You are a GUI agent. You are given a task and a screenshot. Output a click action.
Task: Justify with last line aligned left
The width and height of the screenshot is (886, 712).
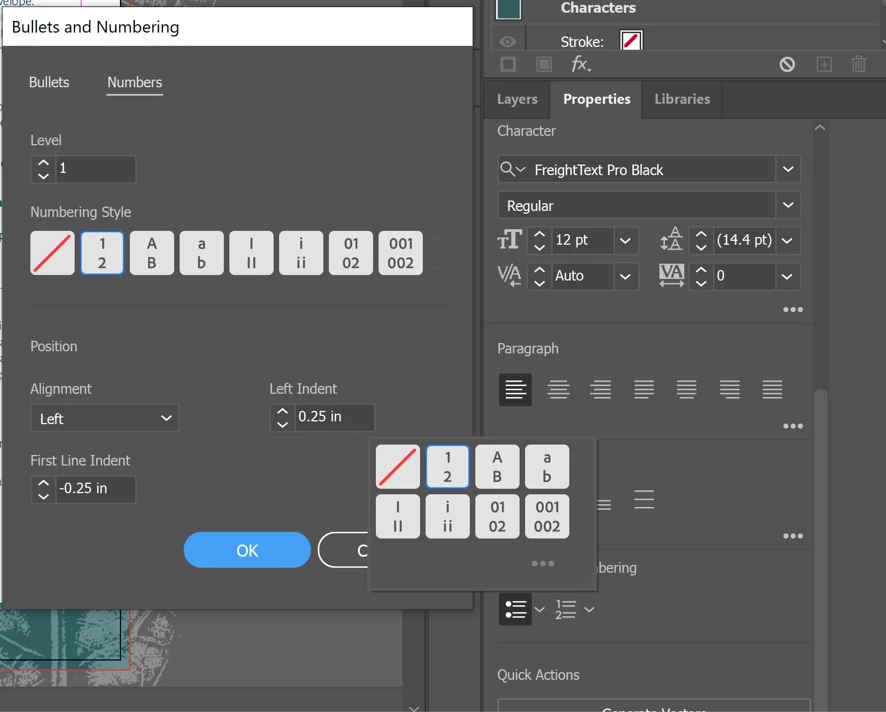(644, 389)
